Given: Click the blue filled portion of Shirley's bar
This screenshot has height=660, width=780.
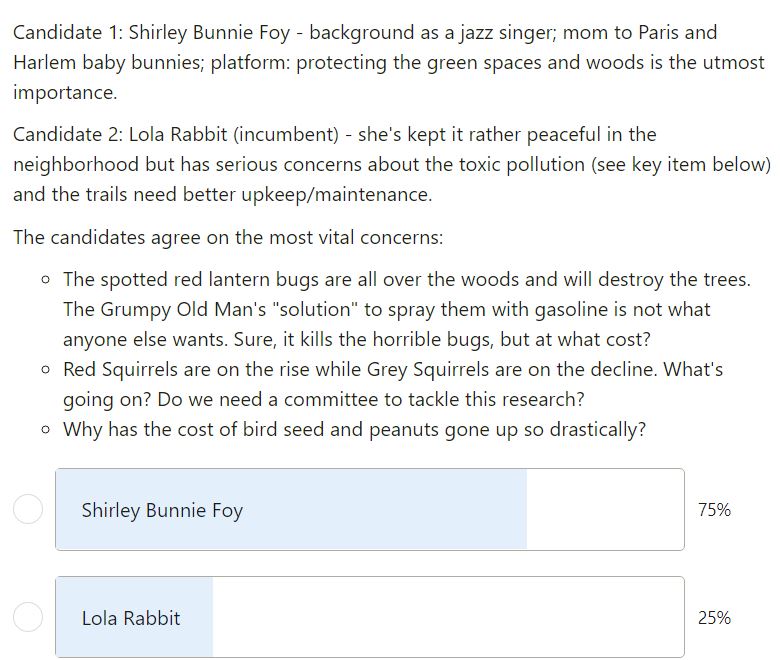Looking at the screenshot, I should click(x=292, y=509).
